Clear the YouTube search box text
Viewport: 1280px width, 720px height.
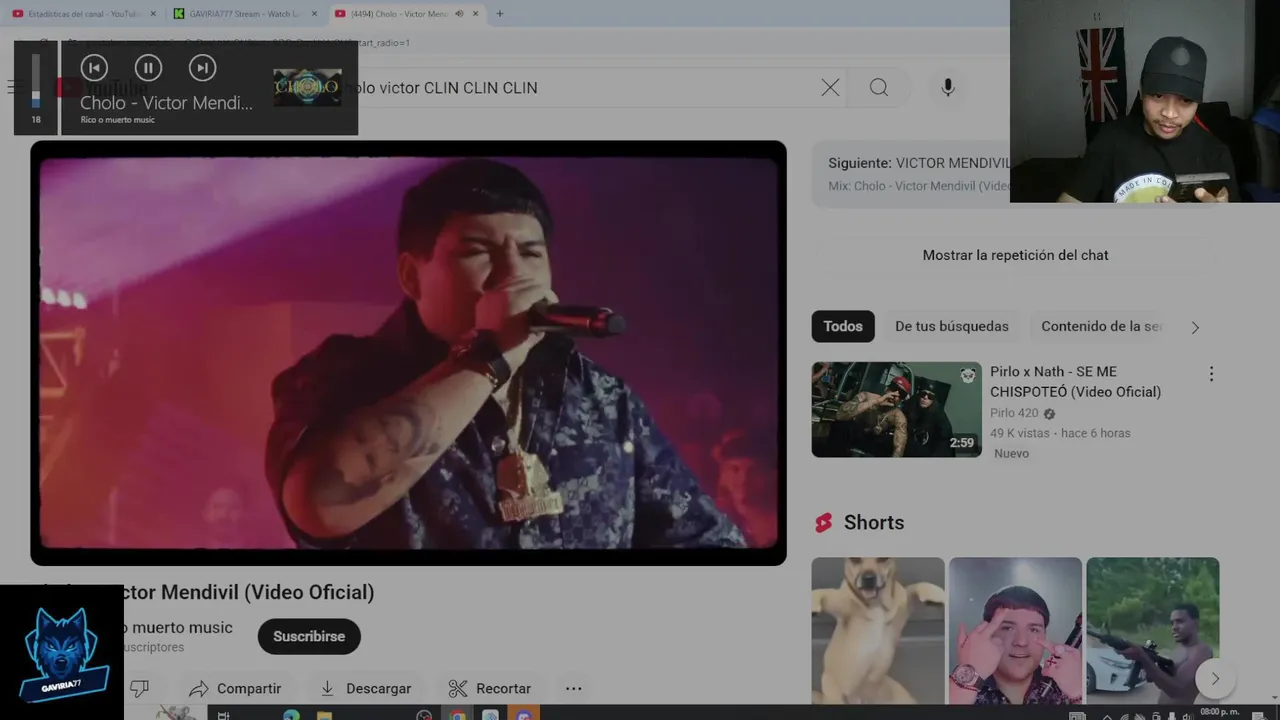click(830, 88)
